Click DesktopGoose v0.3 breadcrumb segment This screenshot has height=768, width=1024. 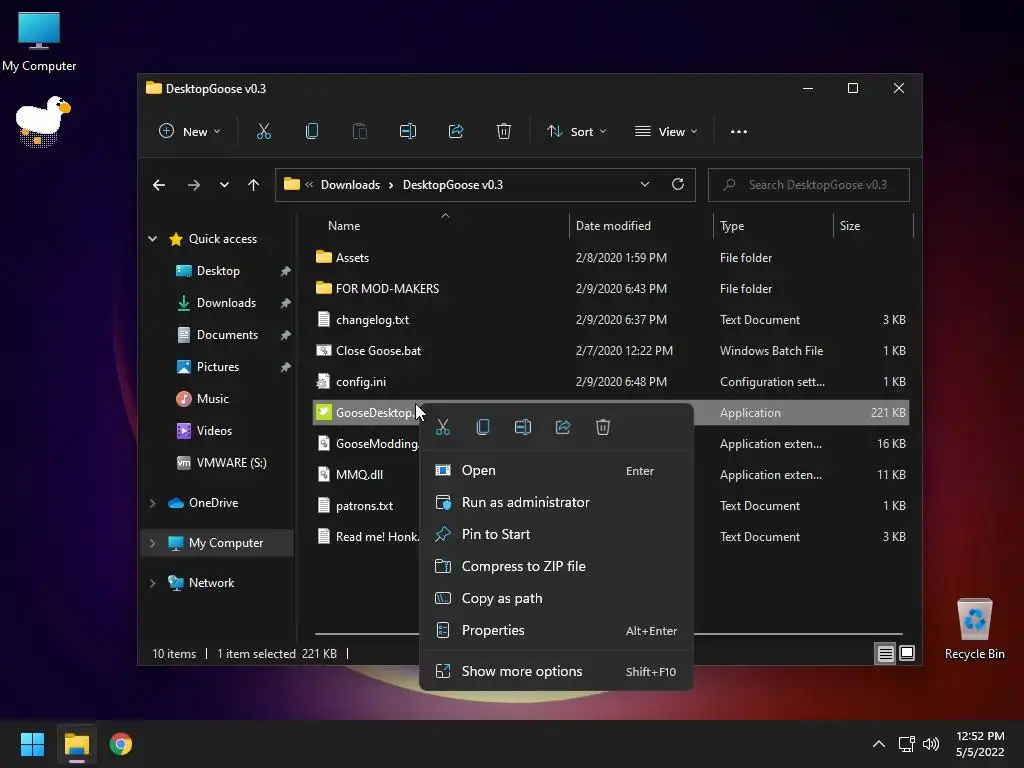point(453,185)
